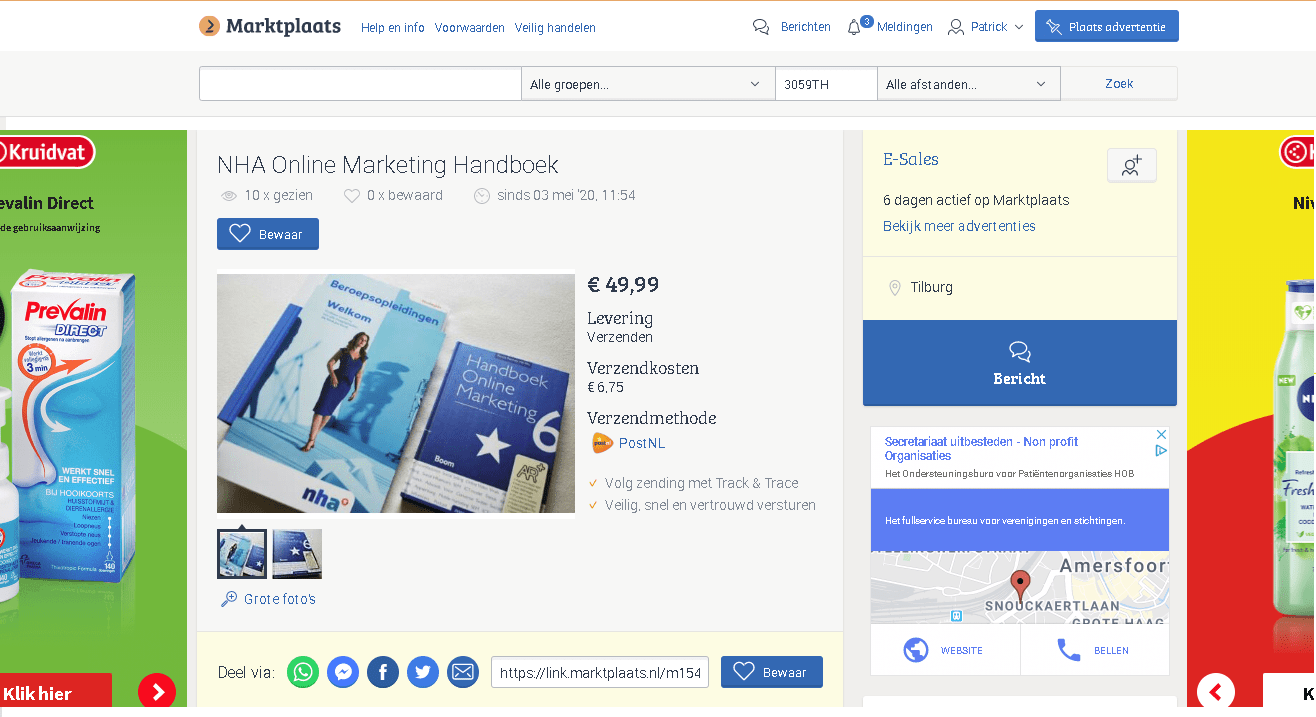Image resolution: width=1316 pixels, height=717 pixels.
Task: Follow seller E-Sales with add-person icon
Action: 1132,166
